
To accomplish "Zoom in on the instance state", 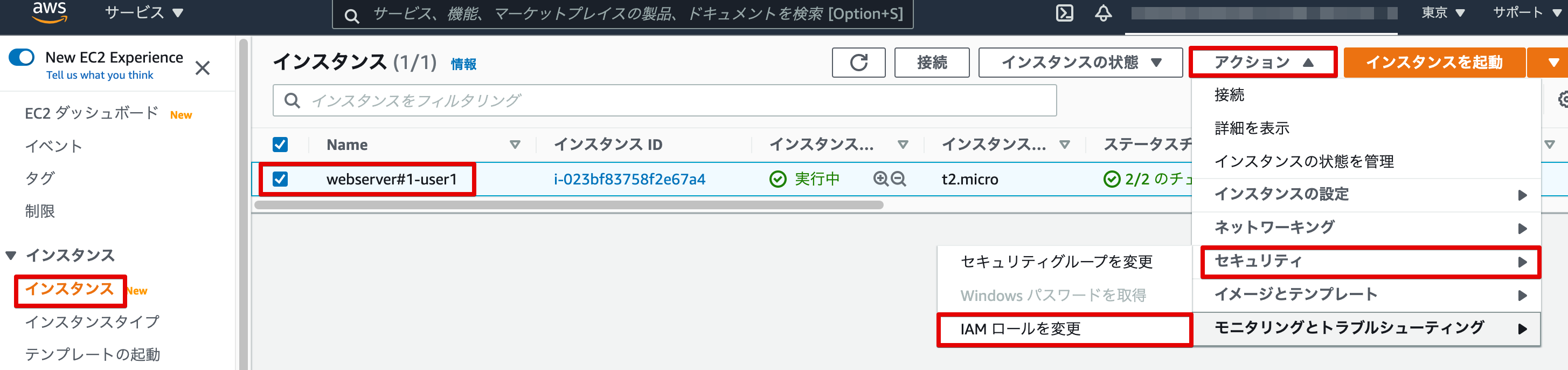I will (880, 179).
